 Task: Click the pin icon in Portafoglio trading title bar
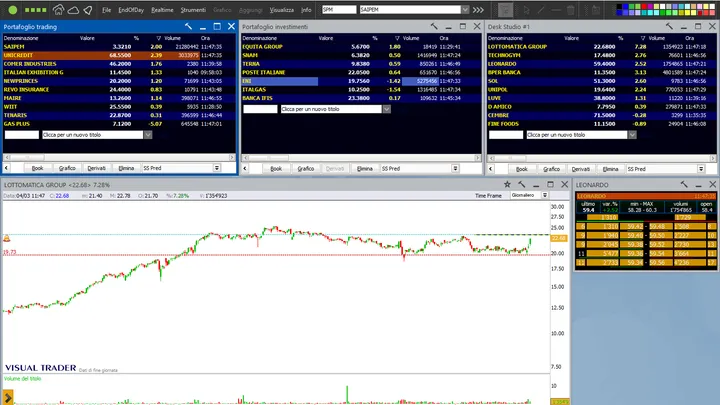(188, 27)
